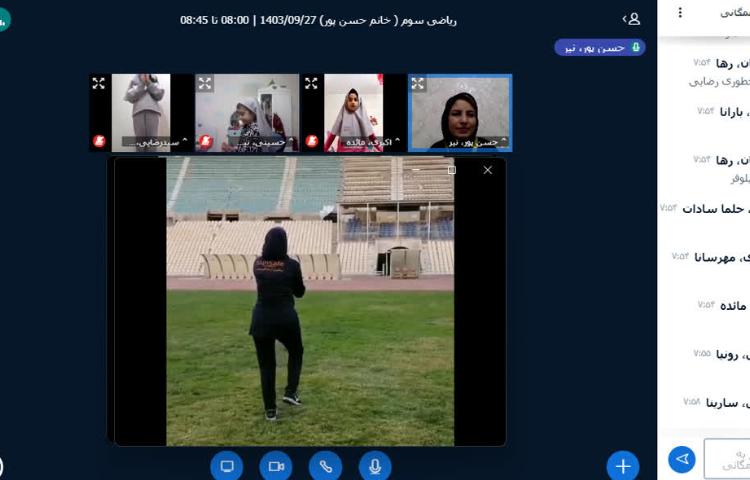Open حسن پور، نیر webcam name dropdown

pos(477,142)
